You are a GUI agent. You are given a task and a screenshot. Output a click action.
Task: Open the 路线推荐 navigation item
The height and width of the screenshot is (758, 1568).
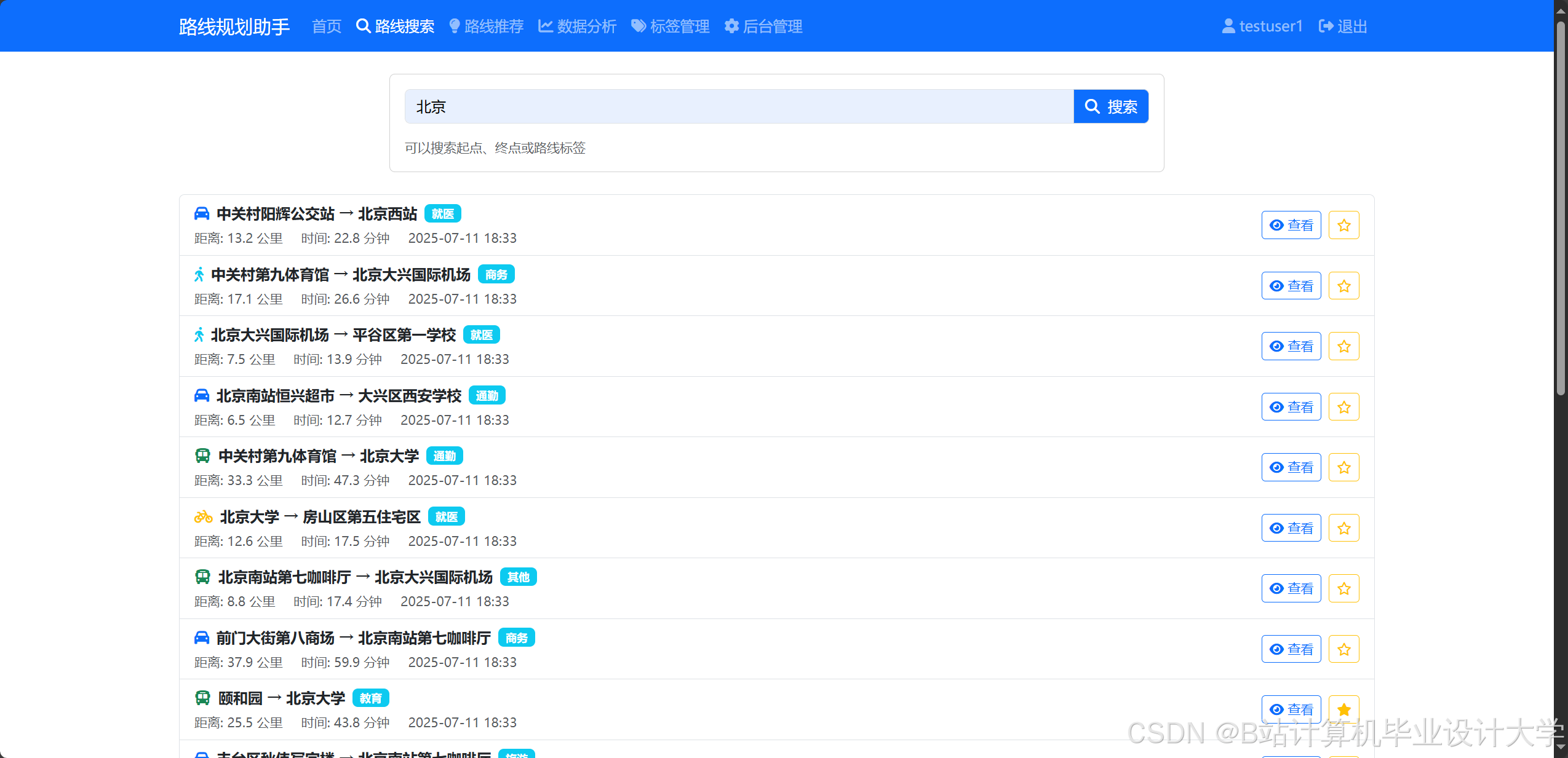point(487,26)
